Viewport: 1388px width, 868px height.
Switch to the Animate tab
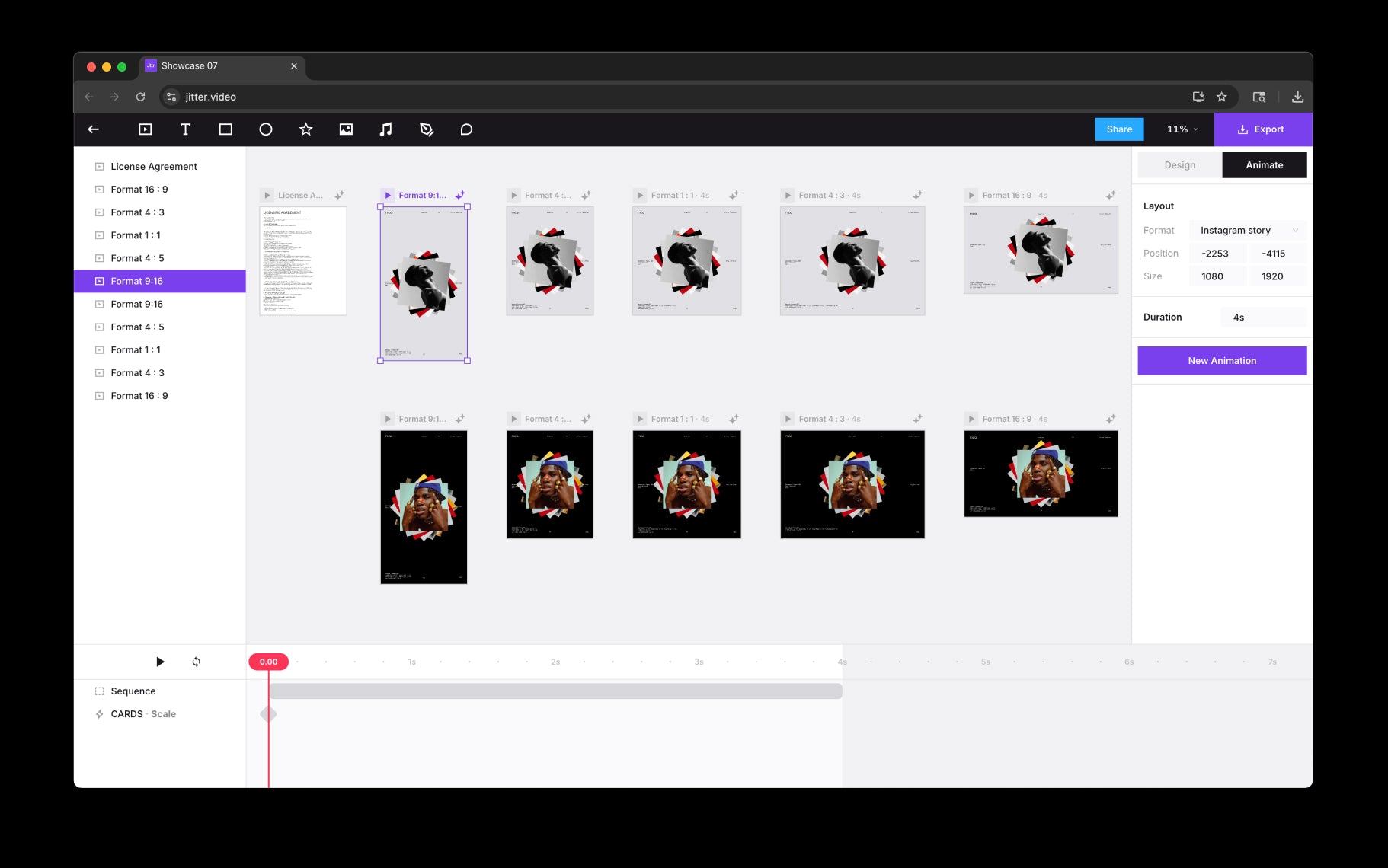[1264, 165]
